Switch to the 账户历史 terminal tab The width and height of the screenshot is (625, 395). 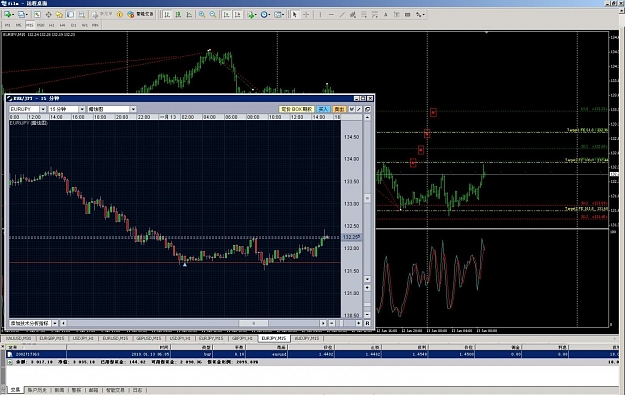[x=37, y=390]
